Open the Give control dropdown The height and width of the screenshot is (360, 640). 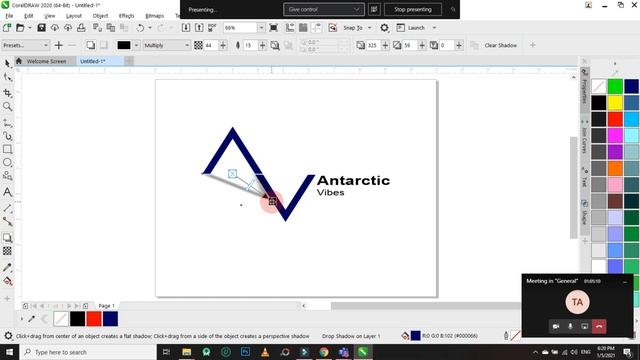324,9
